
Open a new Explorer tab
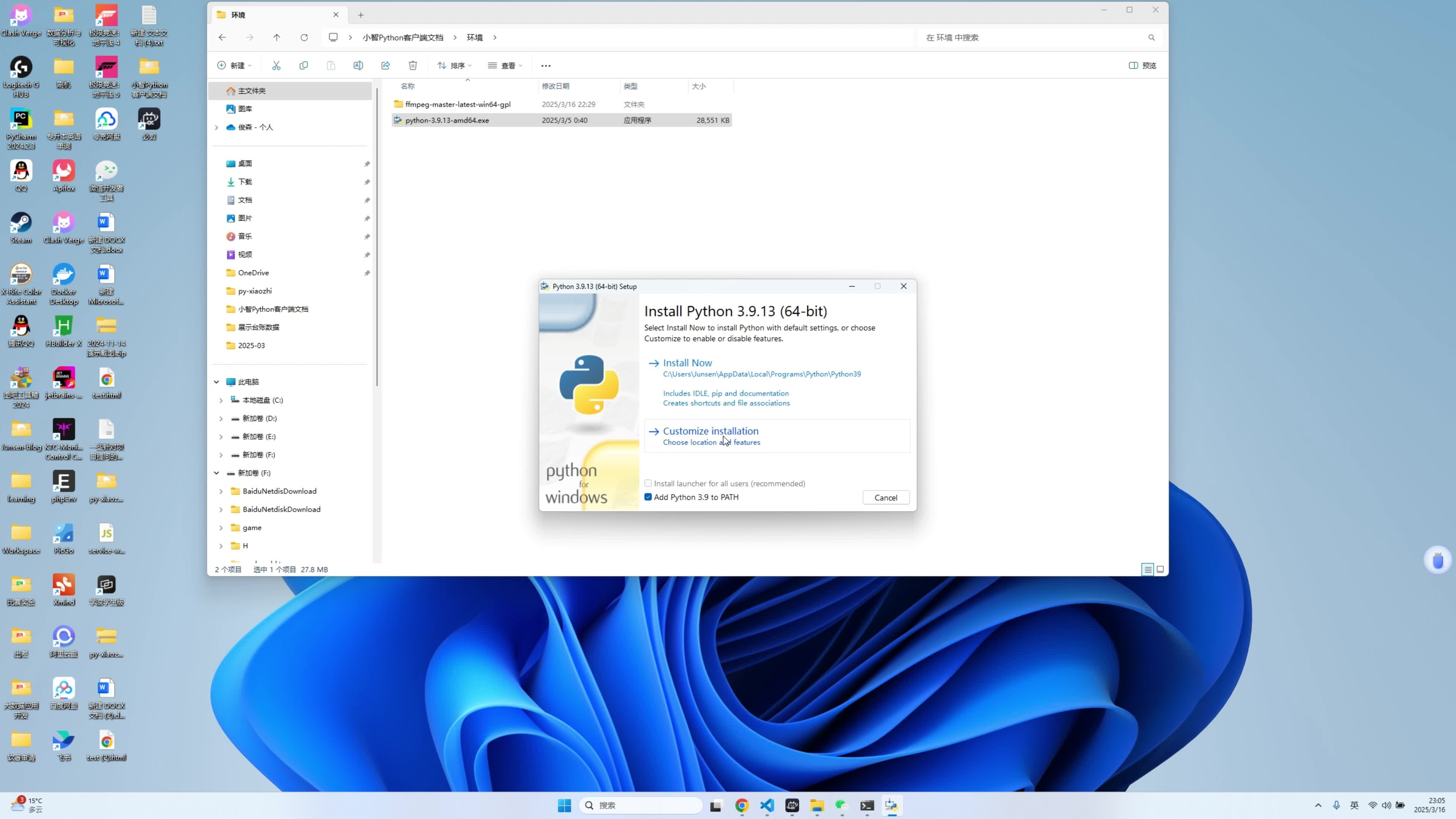pos(361,15)
